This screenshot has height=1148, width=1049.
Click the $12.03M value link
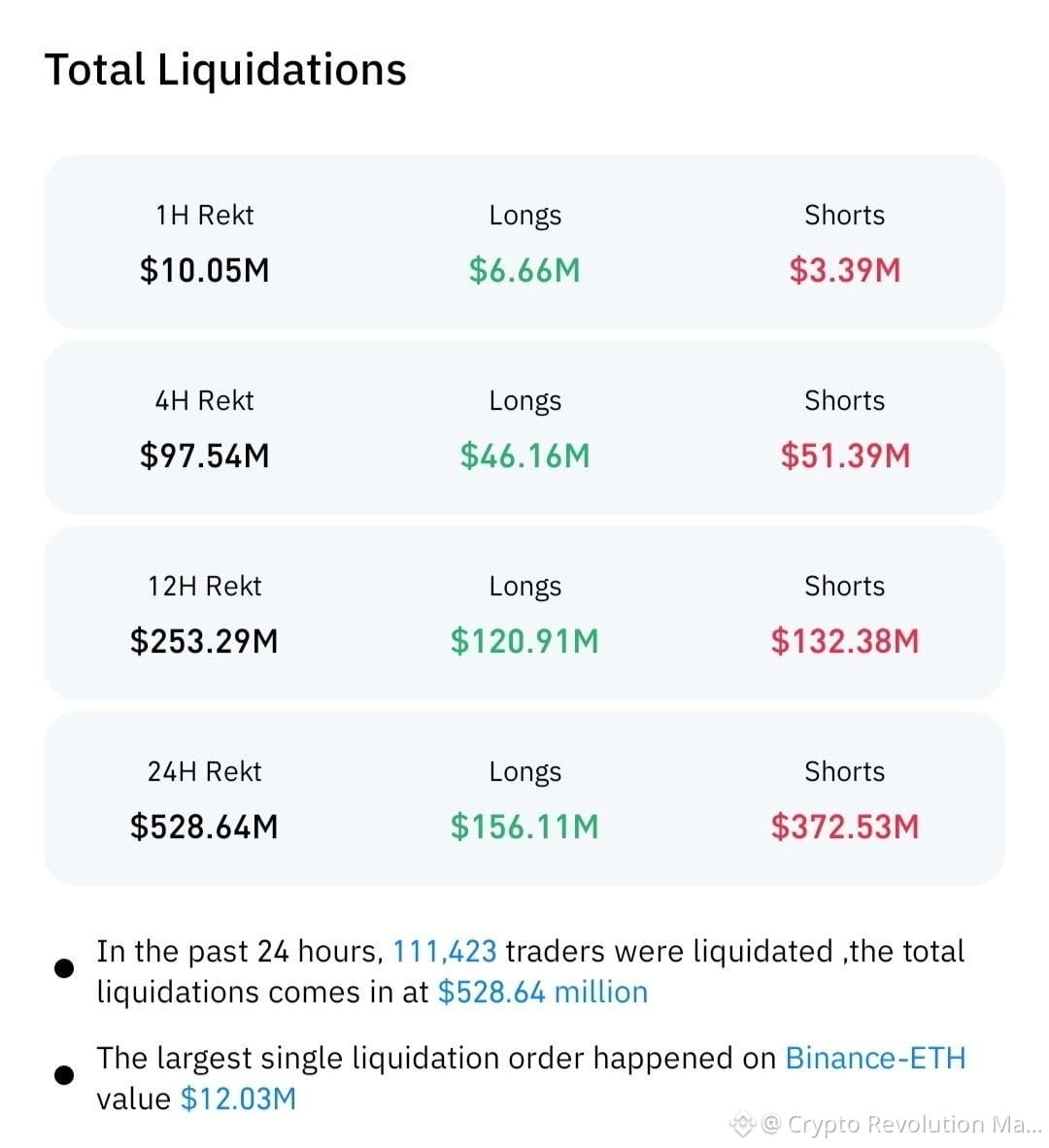(x=238, y=1098)
